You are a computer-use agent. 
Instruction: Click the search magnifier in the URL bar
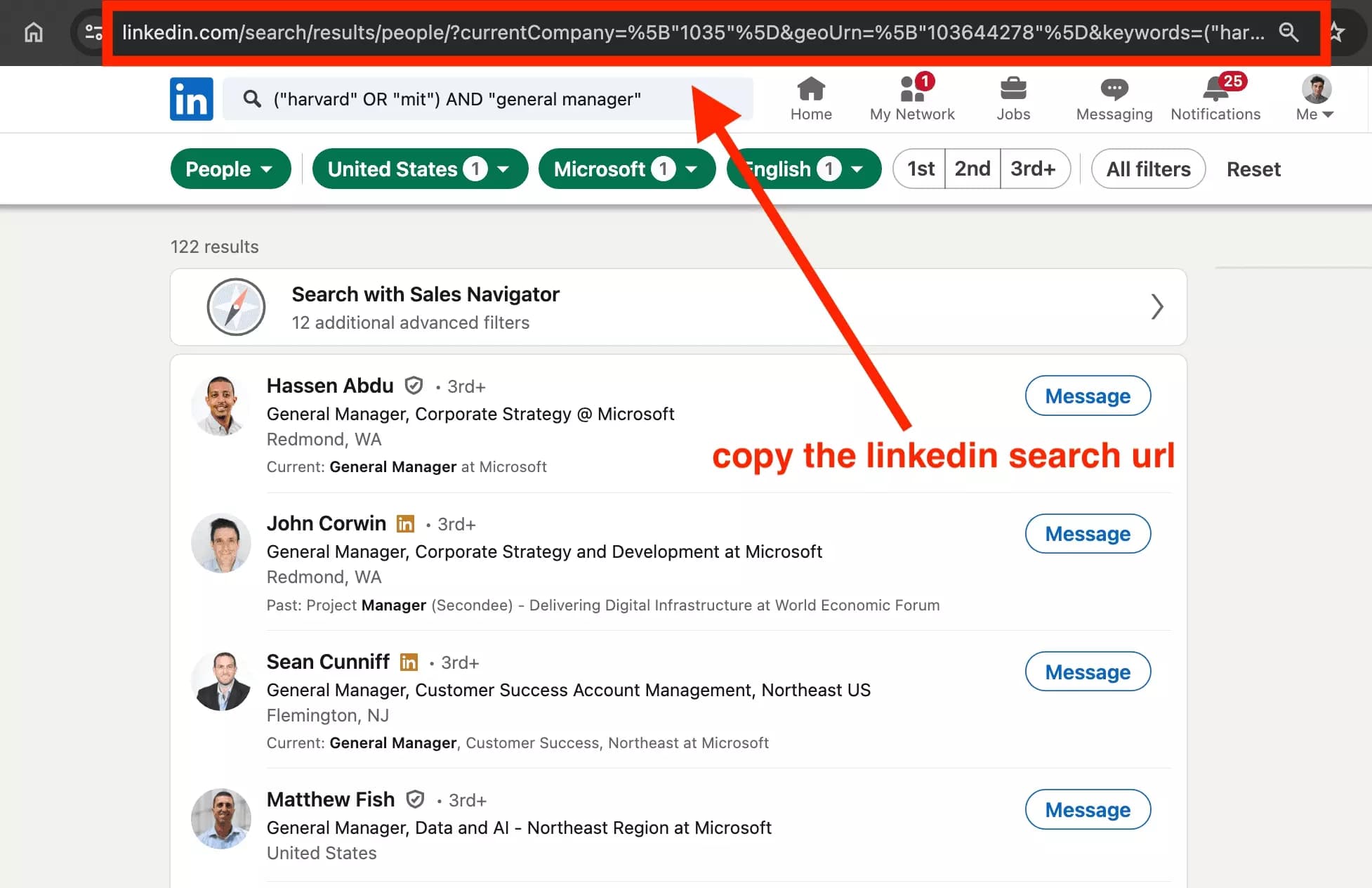pos(1289,32)
